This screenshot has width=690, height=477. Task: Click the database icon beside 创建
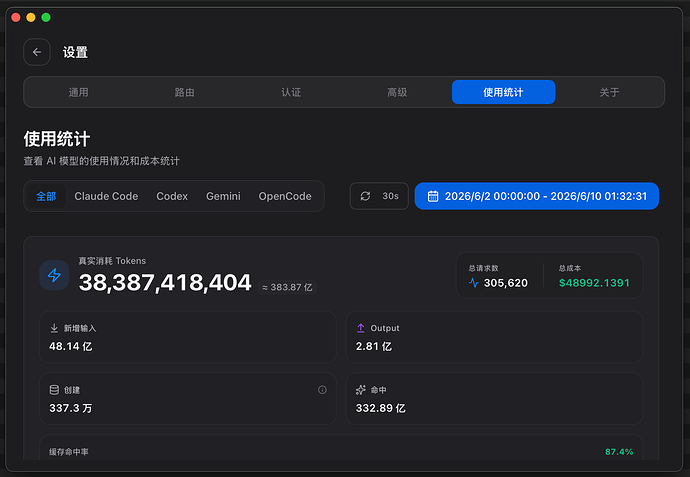pyautogui.click(x=54, y=390)
